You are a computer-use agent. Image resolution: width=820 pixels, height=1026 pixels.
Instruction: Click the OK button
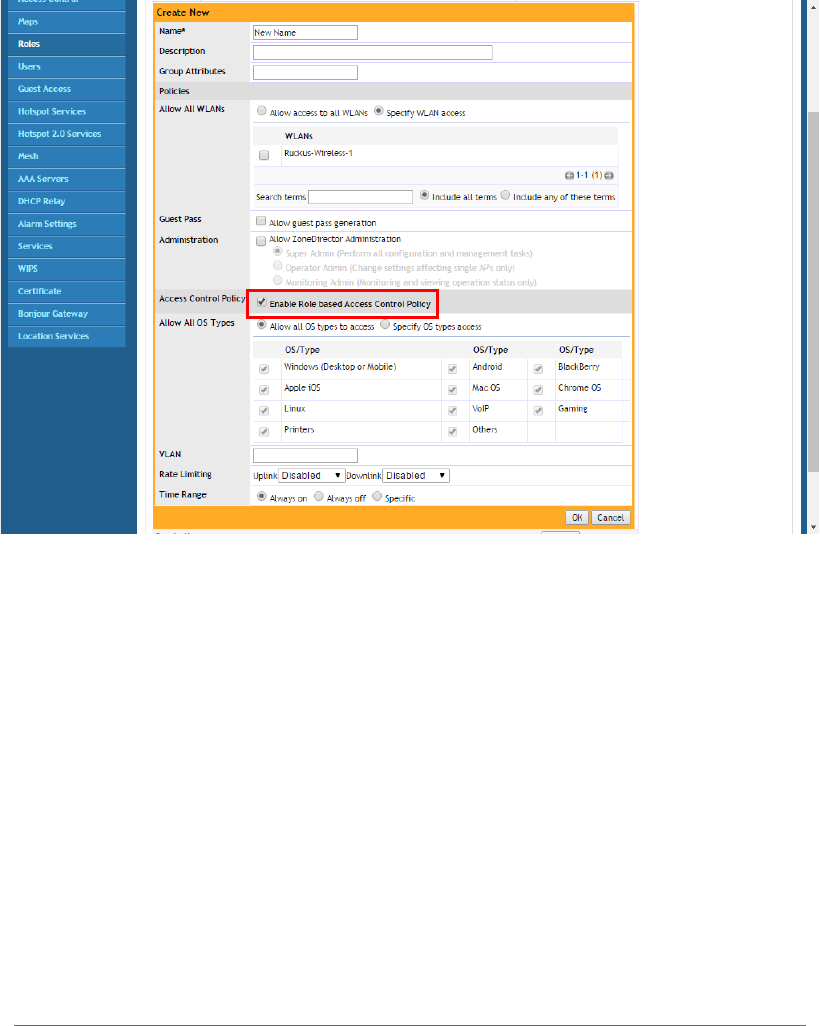point(577,518)
